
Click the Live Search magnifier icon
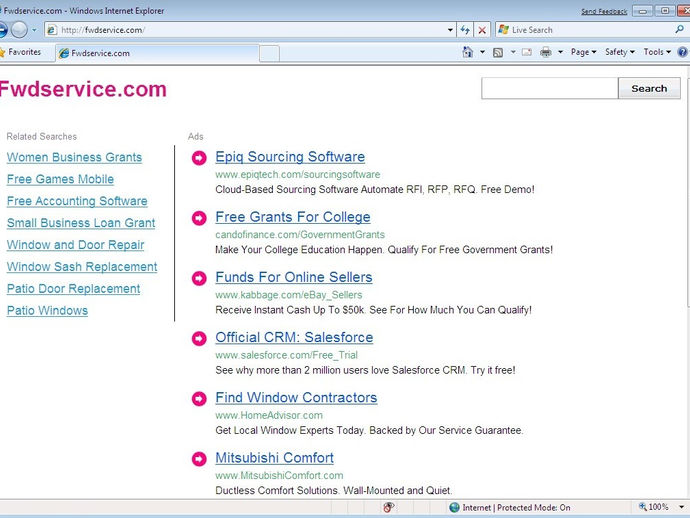pos(679,30)
